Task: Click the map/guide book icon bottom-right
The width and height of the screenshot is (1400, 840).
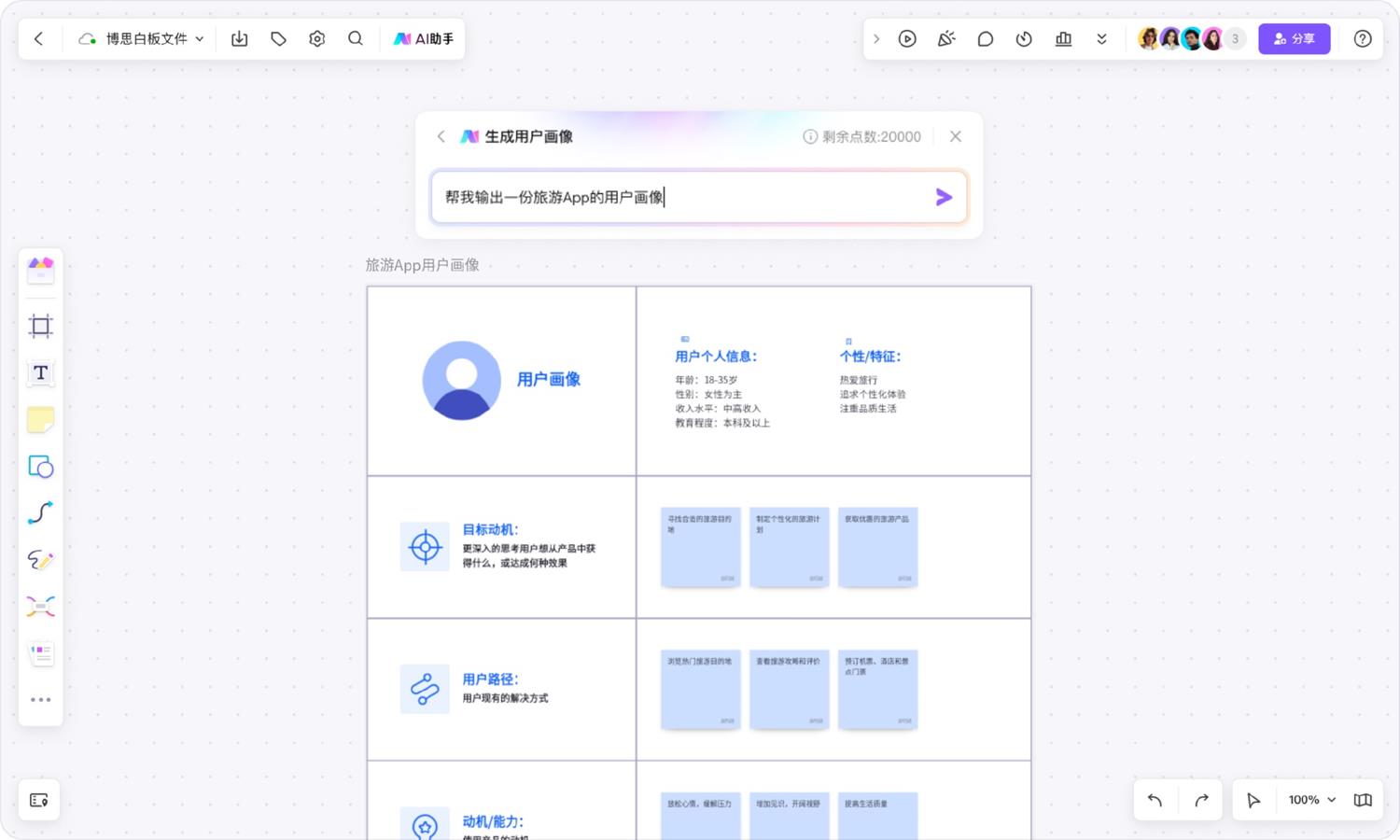Action: (1363, 800)
